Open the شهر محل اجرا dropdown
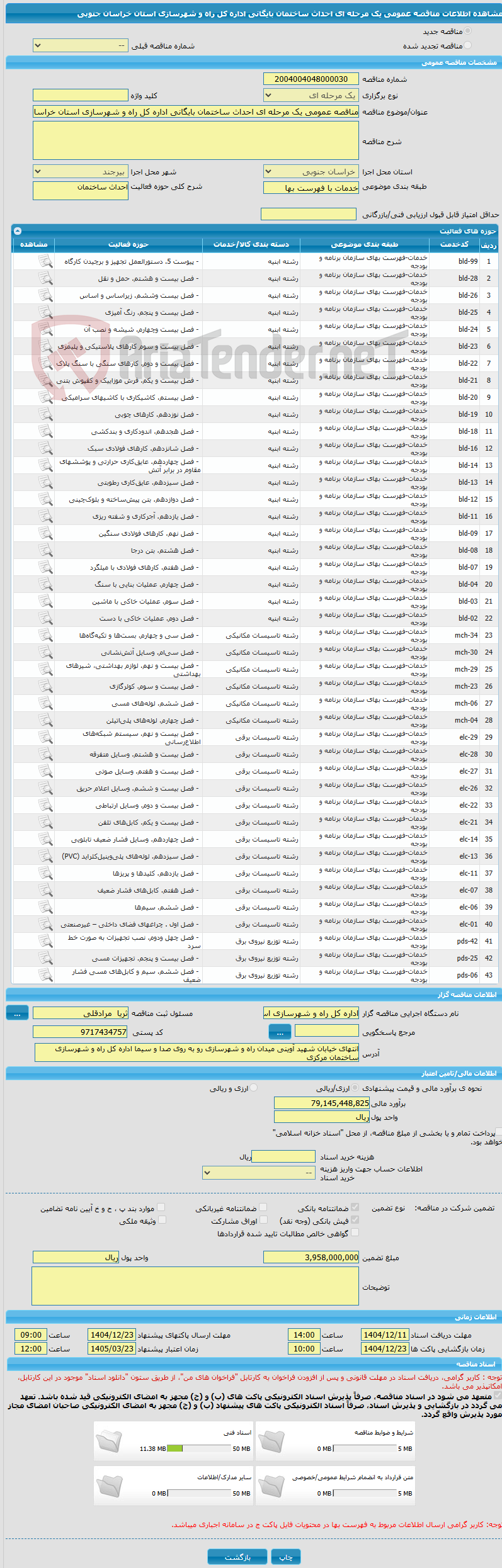 [x=81, y=171]
